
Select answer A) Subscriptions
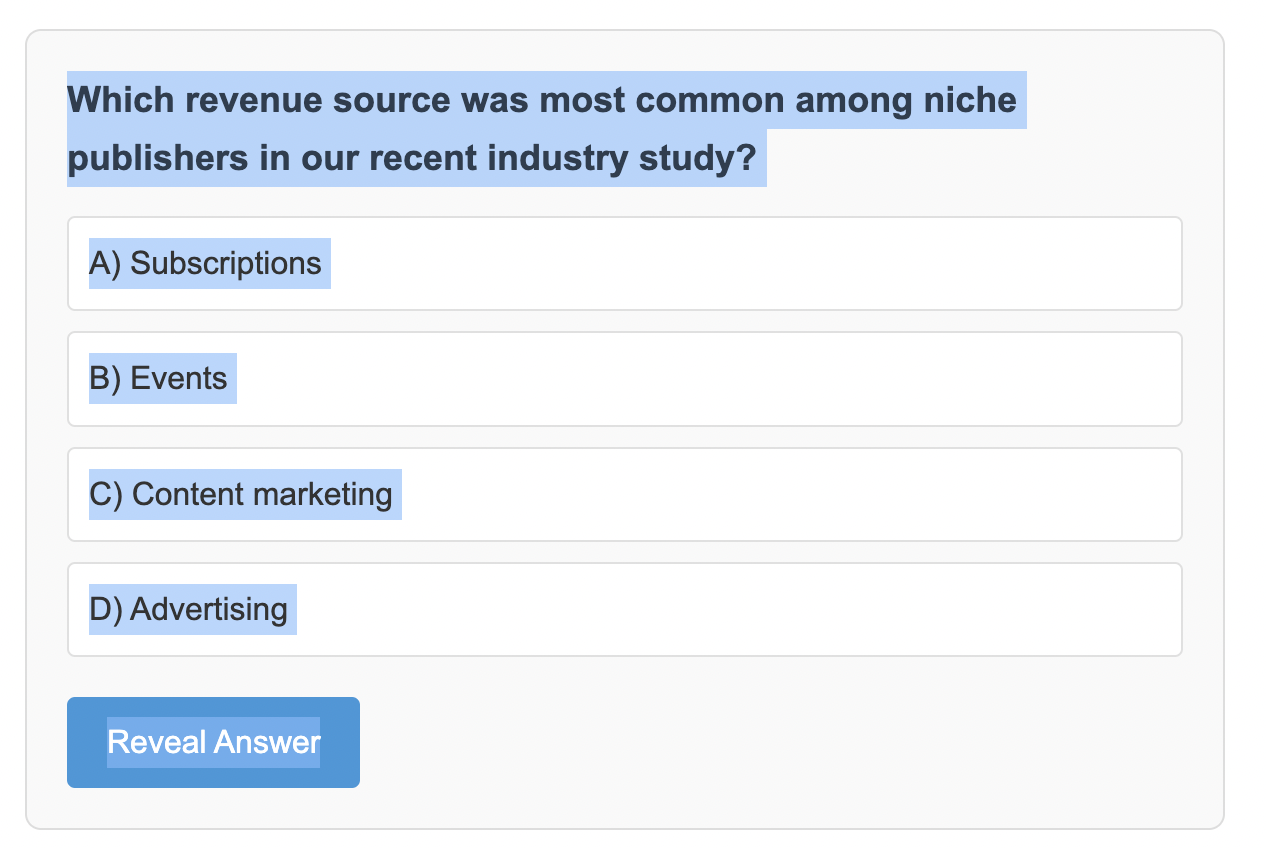tap(624, 264)
